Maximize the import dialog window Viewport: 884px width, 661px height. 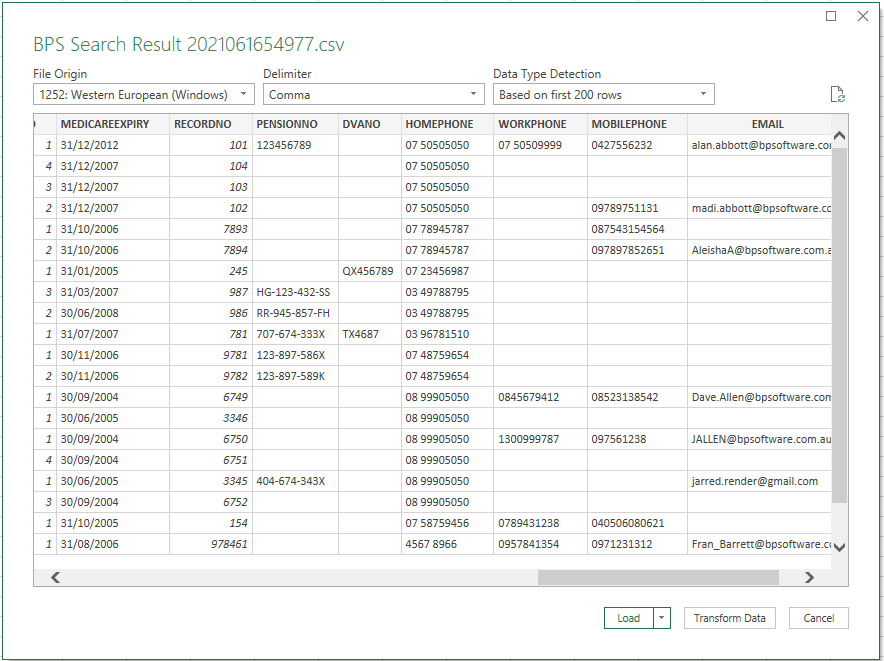point(831,16)
